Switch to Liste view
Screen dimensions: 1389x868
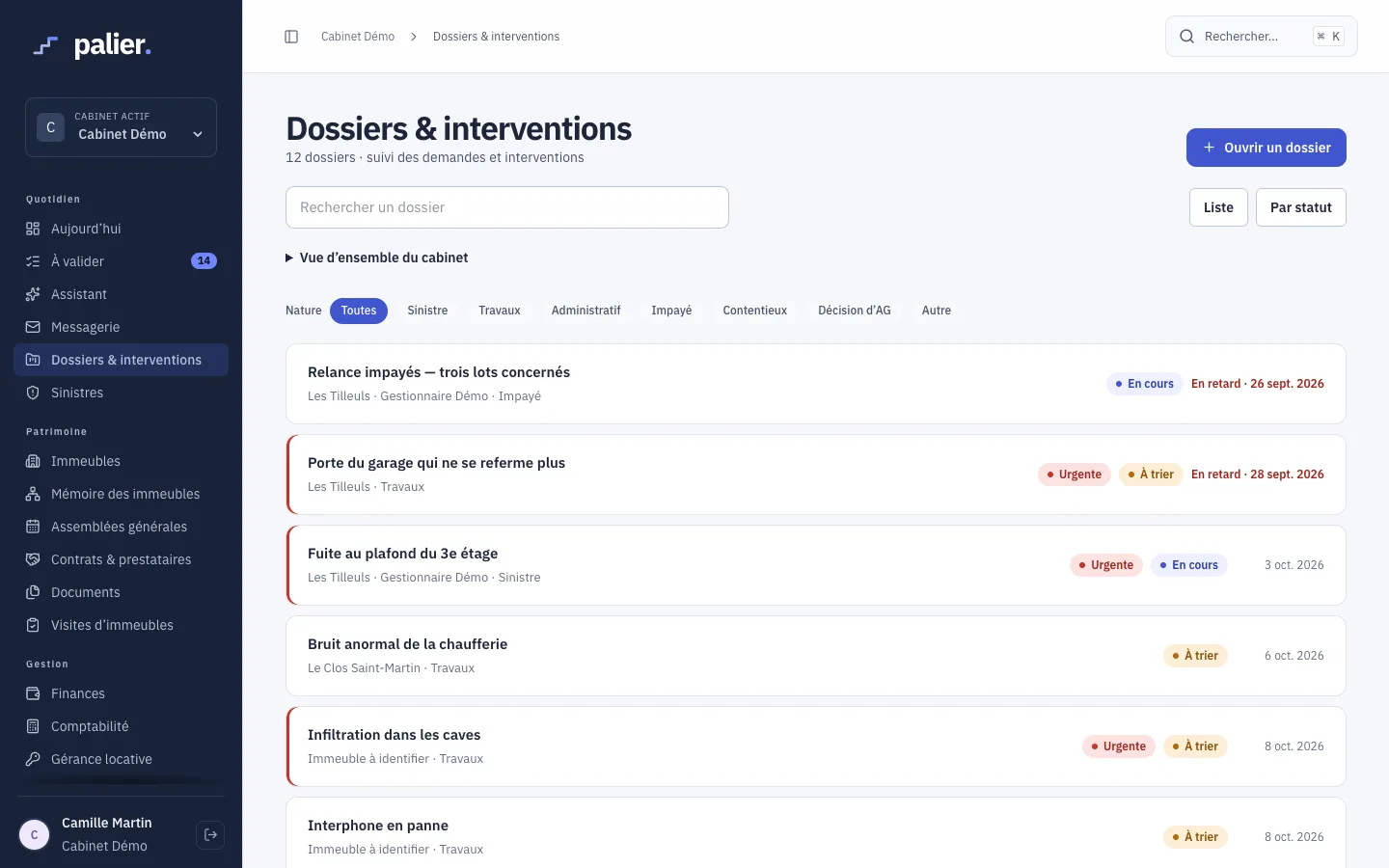coord(1218,207)
